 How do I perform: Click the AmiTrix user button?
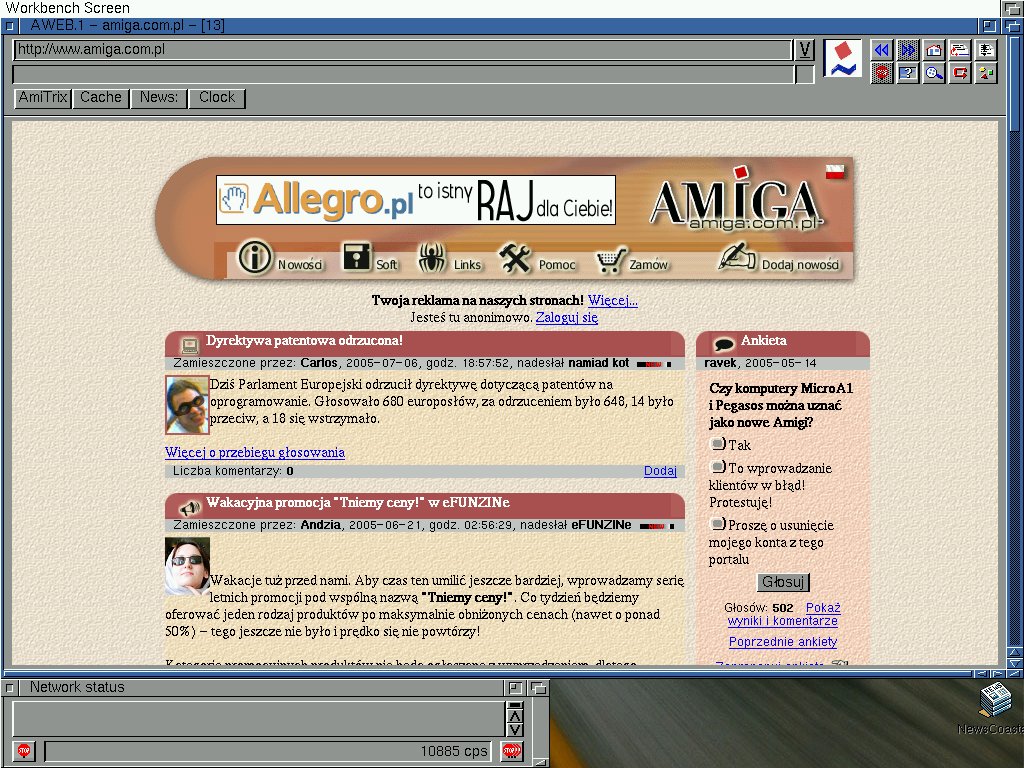point(43,98)
